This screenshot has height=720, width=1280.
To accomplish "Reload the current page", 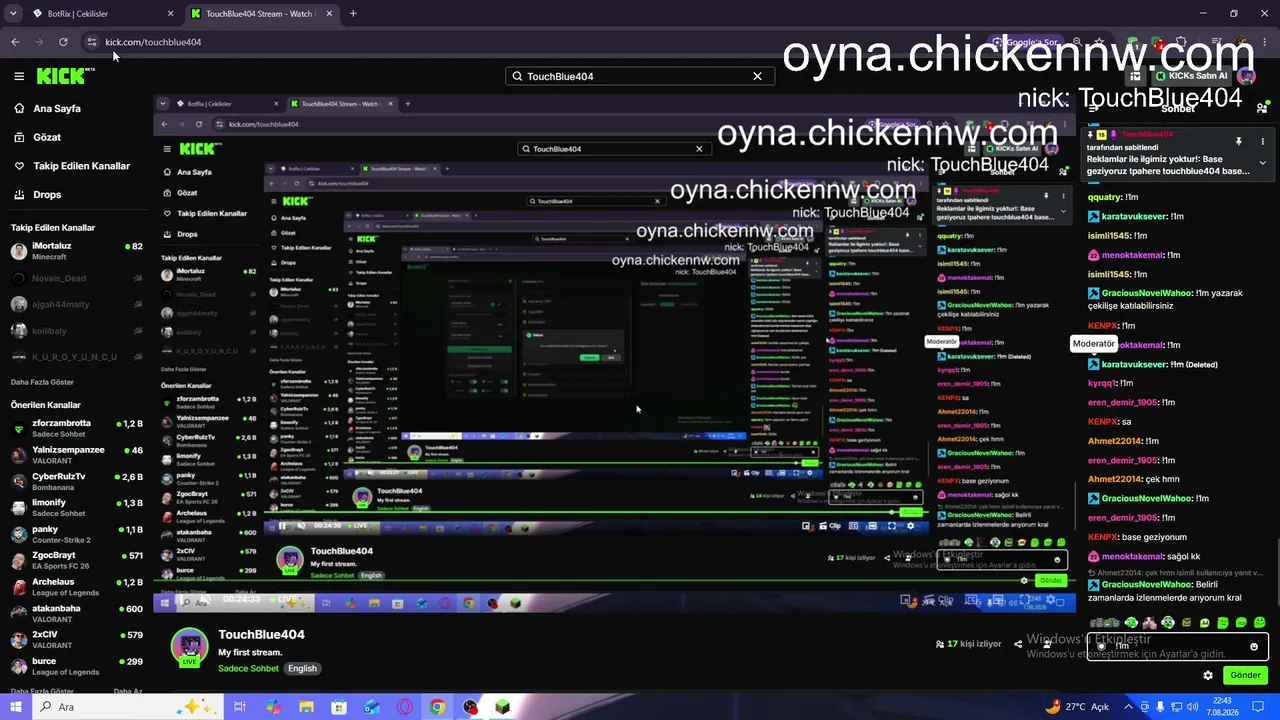I will click(63, 42).
